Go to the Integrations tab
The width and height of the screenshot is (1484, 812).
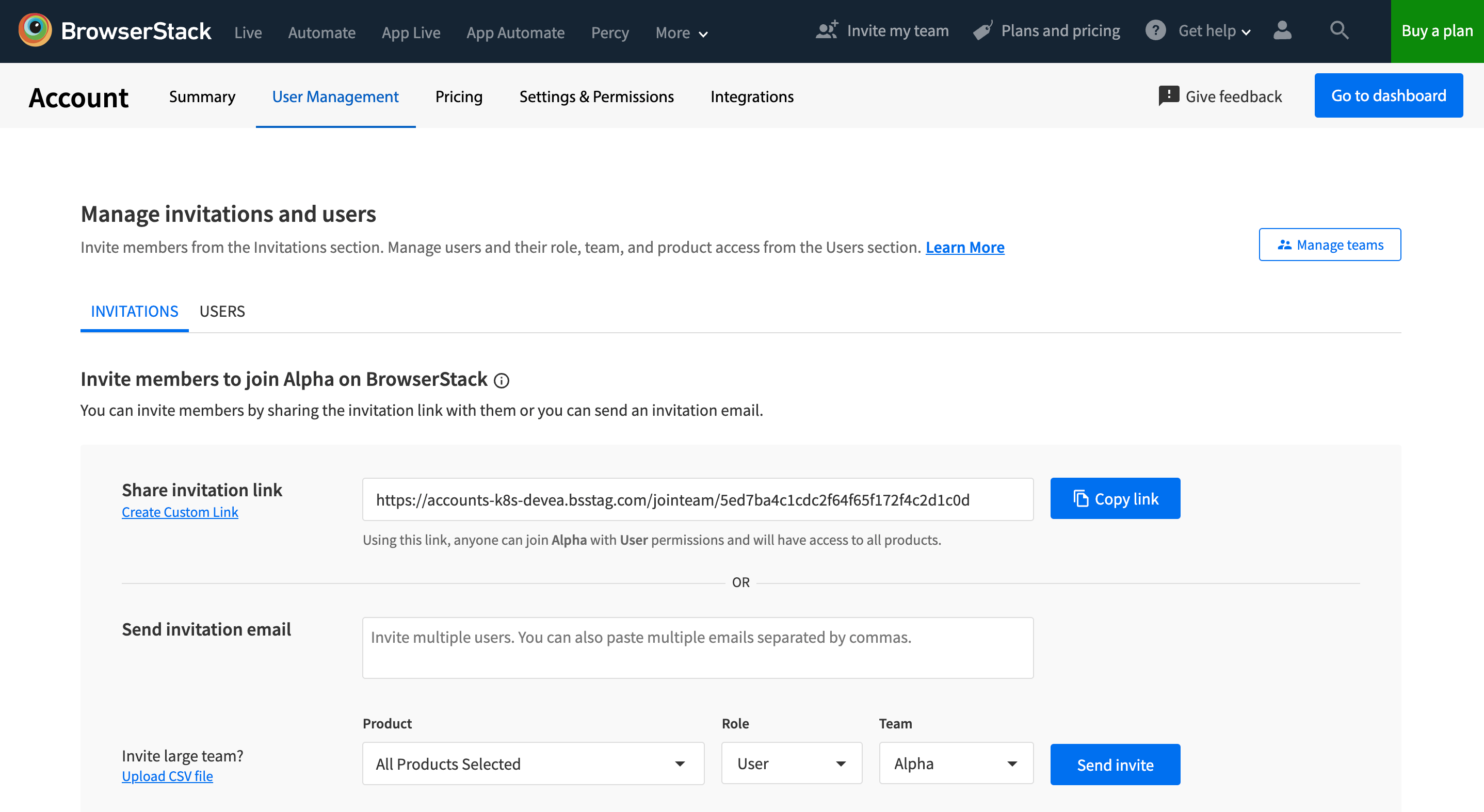click(x=751, y=96)
